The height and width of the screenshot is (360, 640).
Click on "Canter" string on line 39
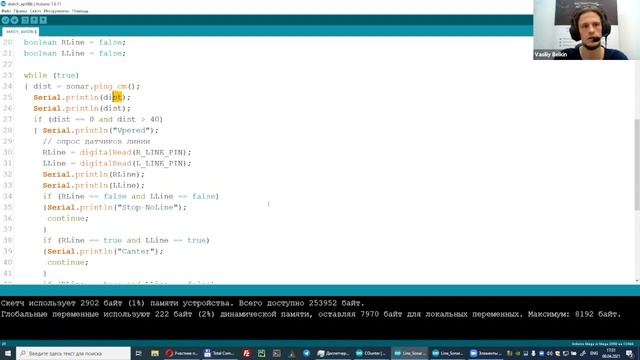point(137,251)
